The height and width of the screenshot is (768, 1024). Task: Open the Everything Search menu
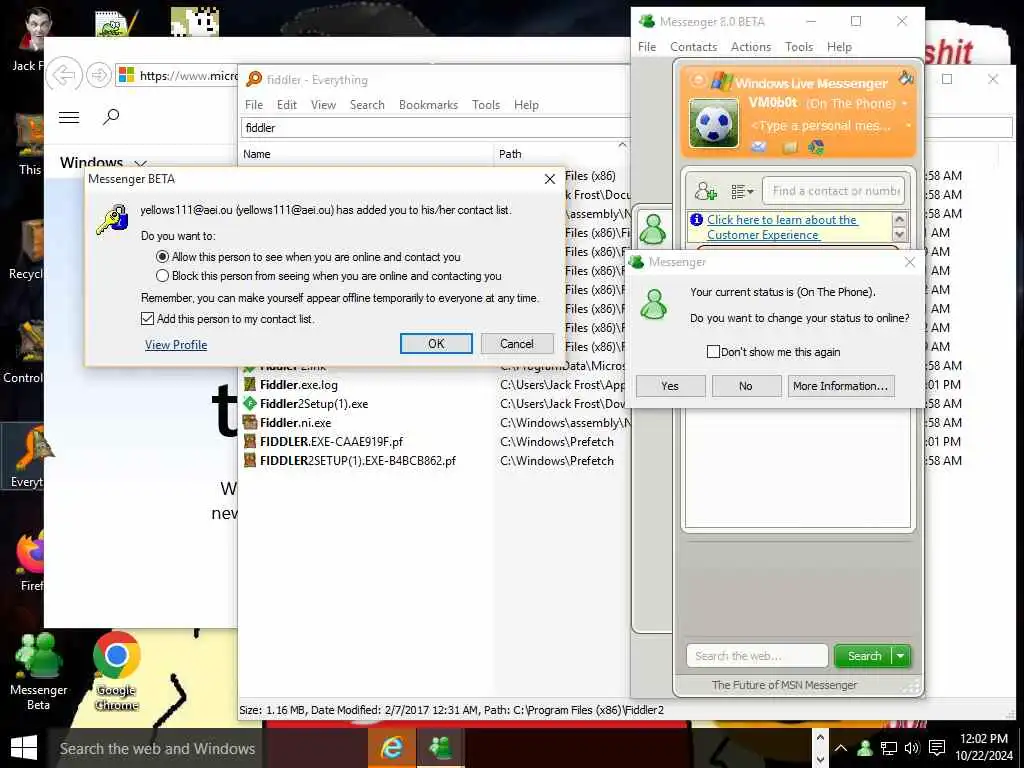point(367,104)
